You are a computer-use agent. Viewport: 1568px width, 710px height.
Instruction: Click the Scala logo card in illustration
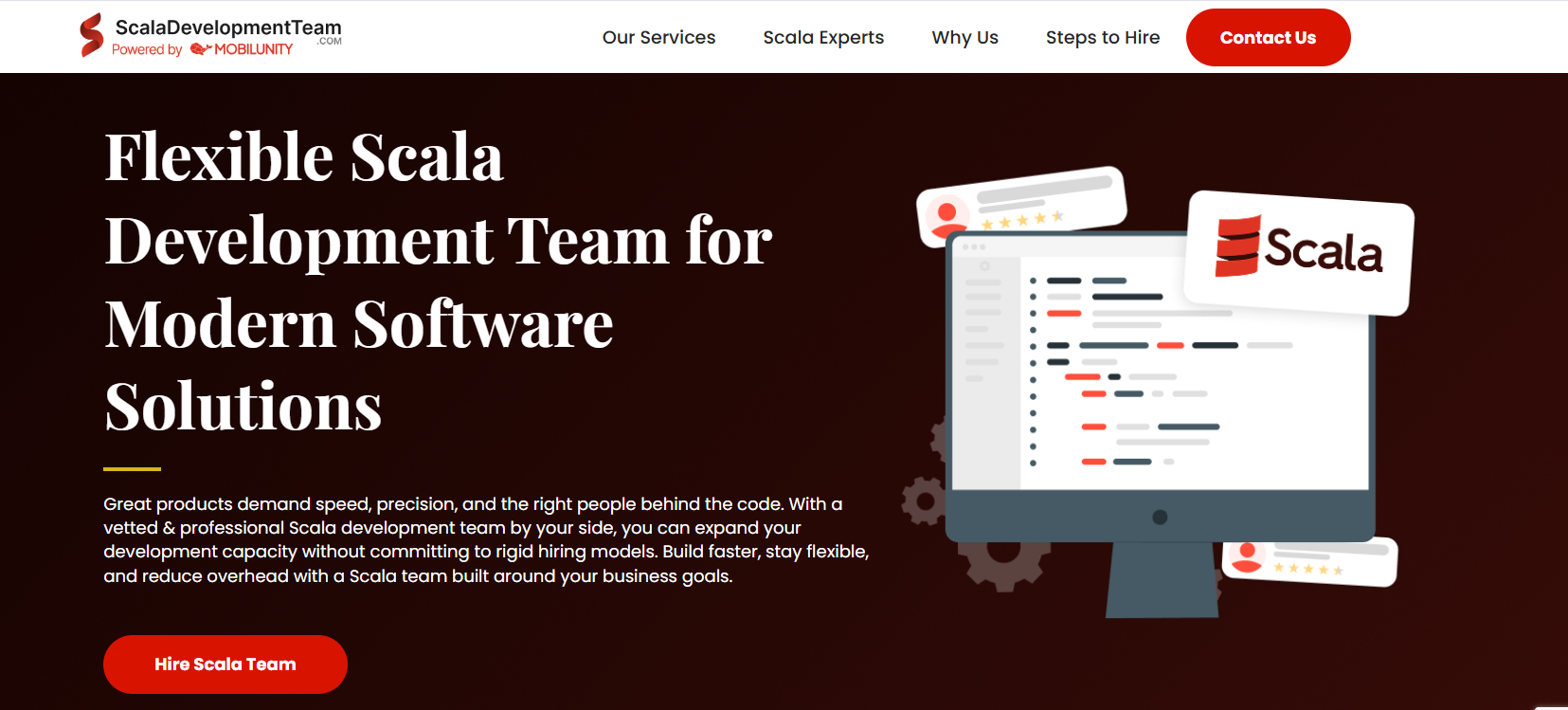pyautogui.click(x=1299, y=252)
